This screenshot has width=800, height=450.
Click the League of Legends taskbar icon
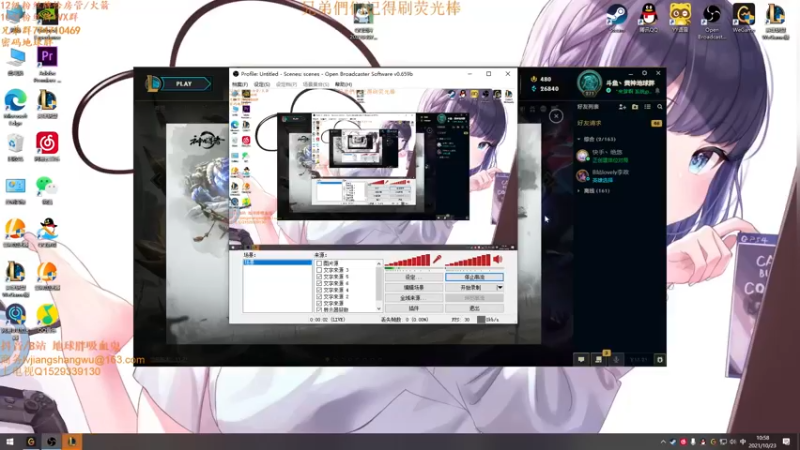pyautogui.click(x=72, y=441)
